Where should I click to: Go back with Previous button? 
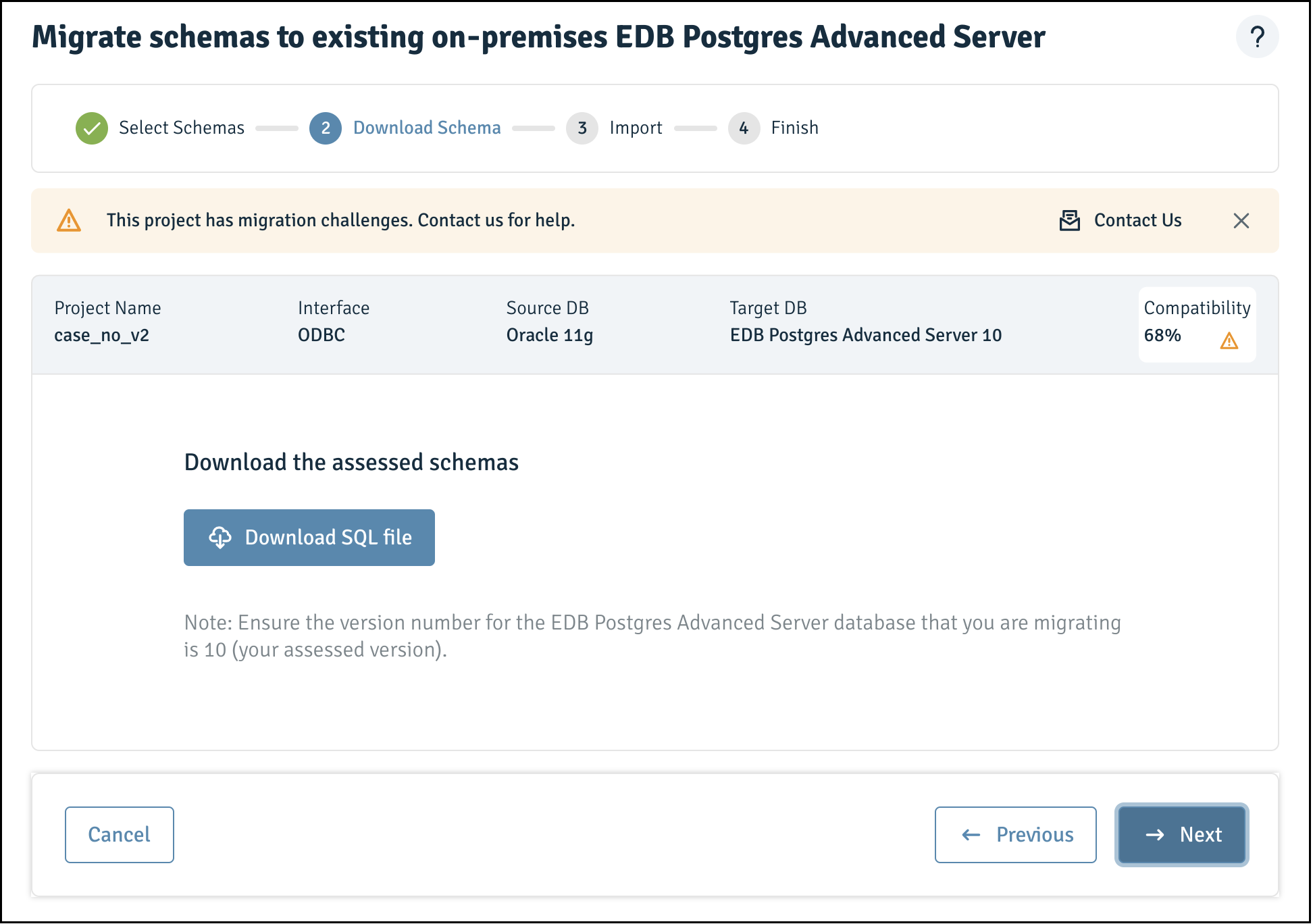click(x=1016, y=835)
